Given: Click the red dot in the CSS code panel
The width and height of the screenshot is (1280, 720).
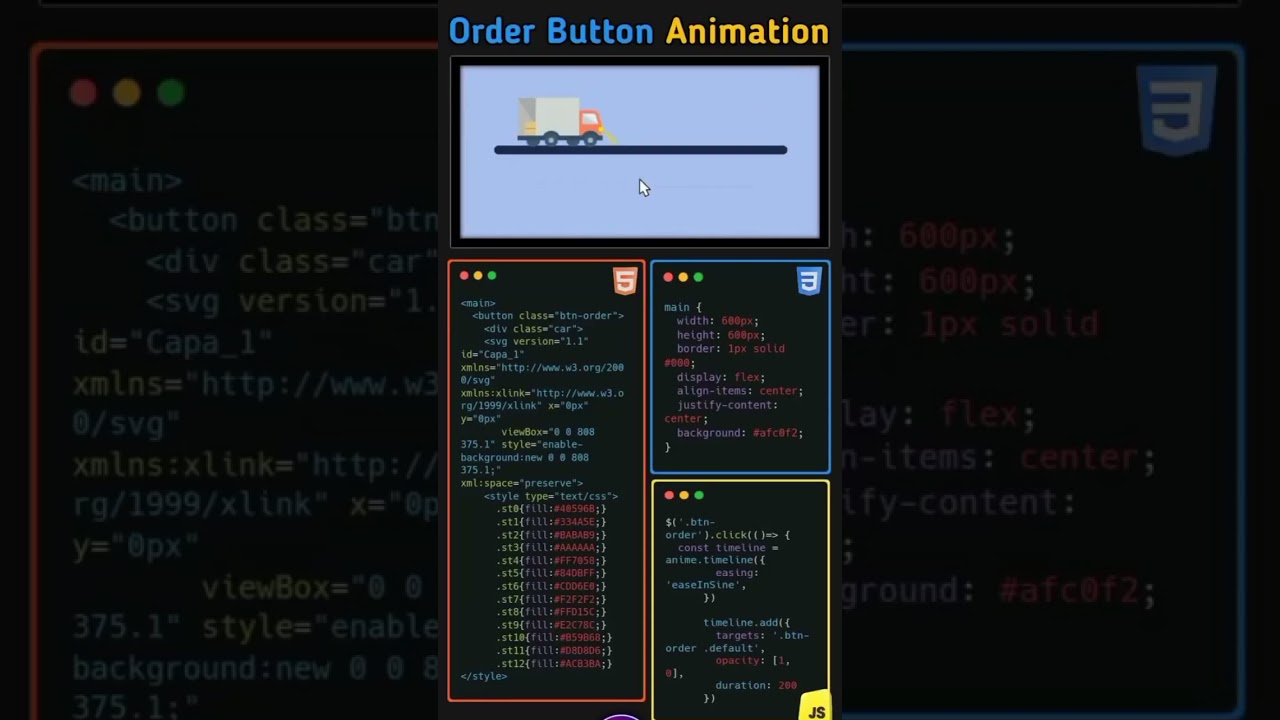Looking at the screenshot, I should pos(669,277).
